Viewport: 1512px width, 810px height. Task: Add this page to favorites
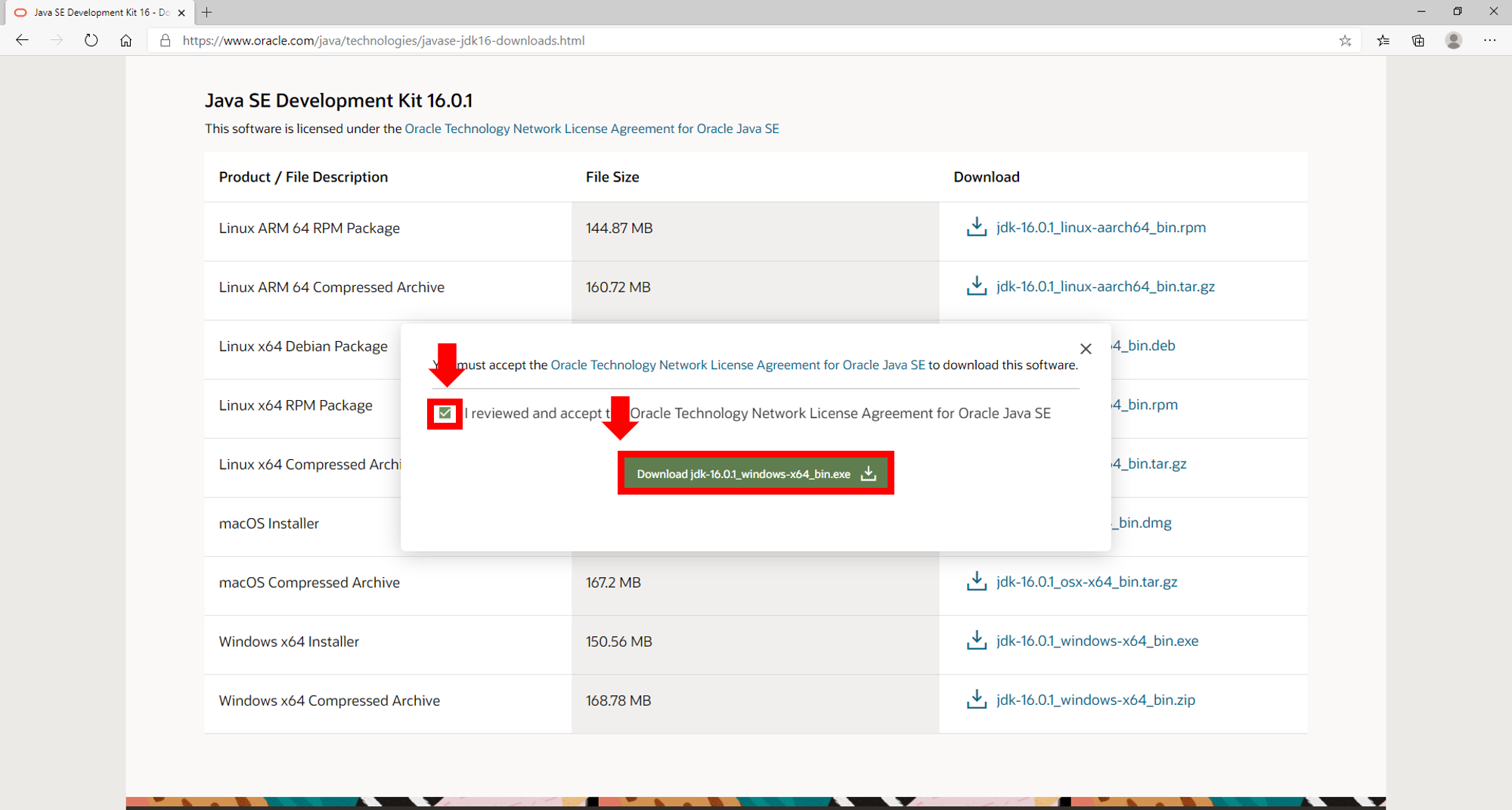1345,41
